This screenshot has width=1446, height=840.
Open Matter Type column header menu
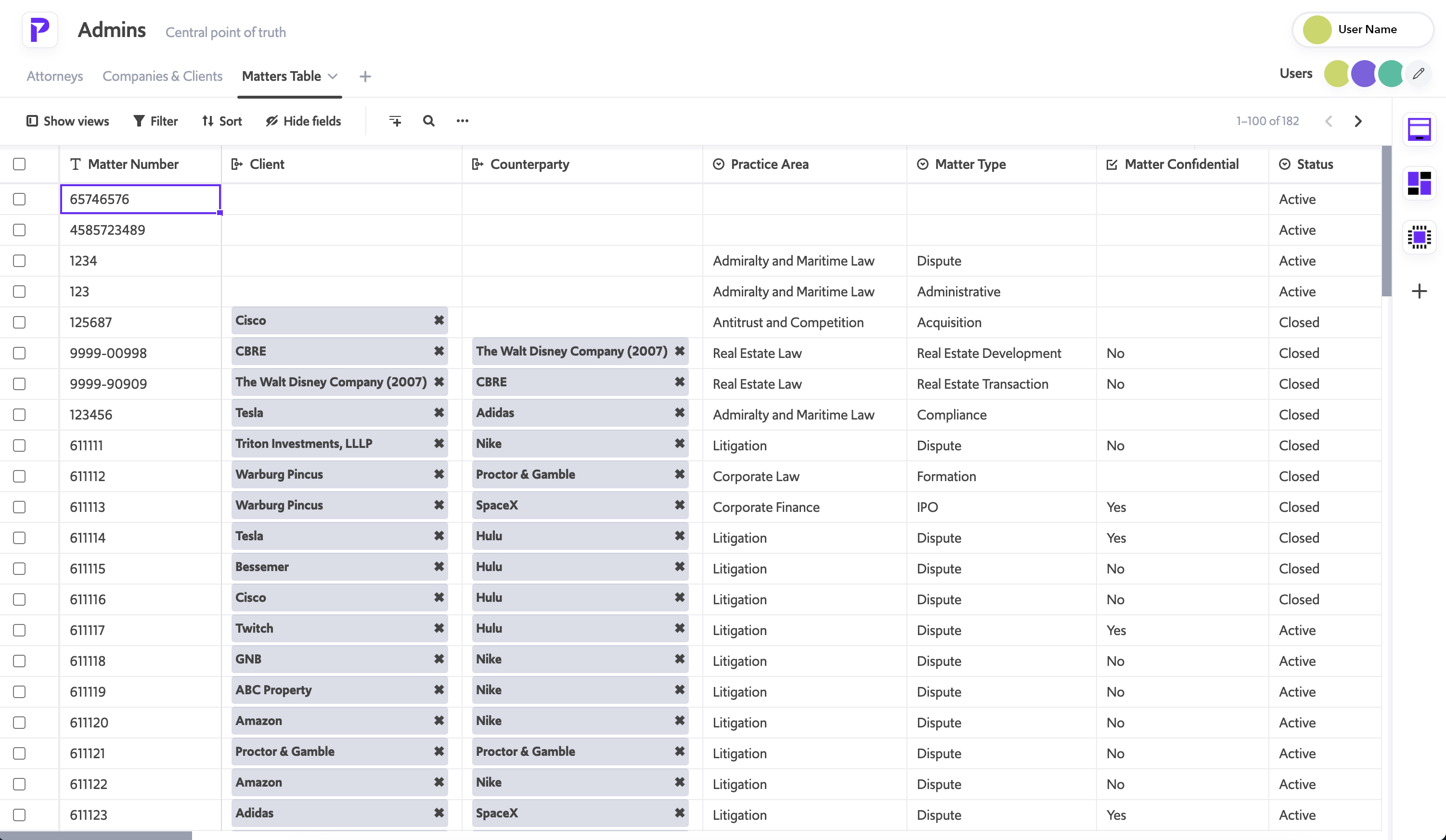1001,164
